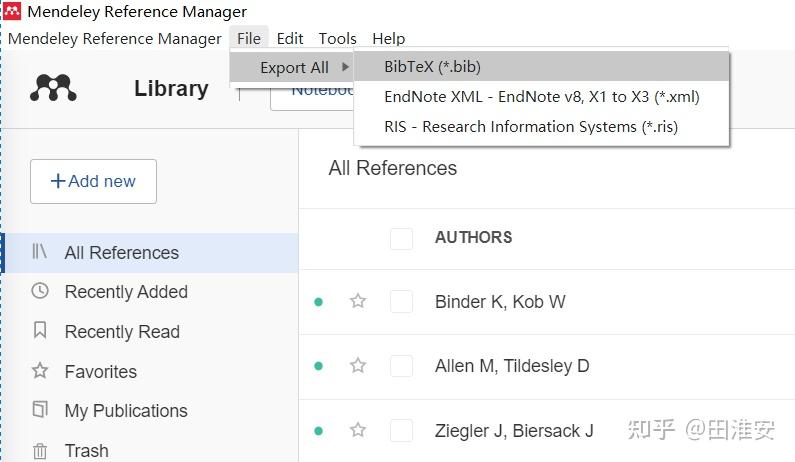Click the Trash bin icon
This screenshot has height=462, width=795.
click(x=40, y=450)
